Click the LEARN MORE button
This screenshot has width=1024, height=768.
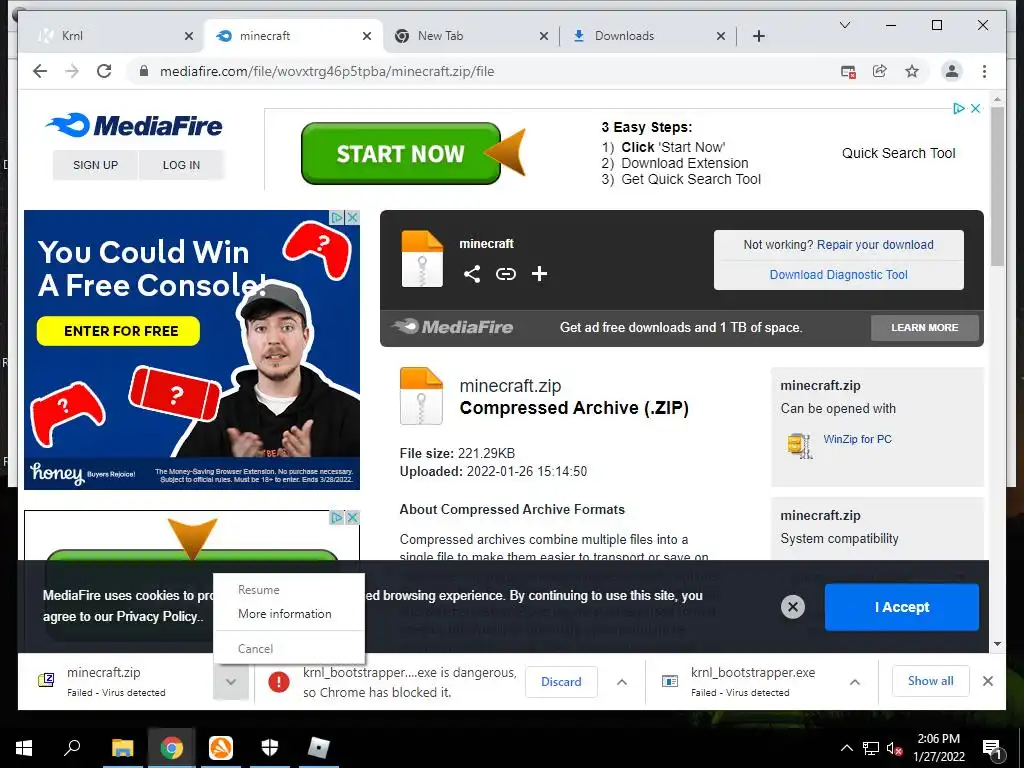click(x=925, y=328)
